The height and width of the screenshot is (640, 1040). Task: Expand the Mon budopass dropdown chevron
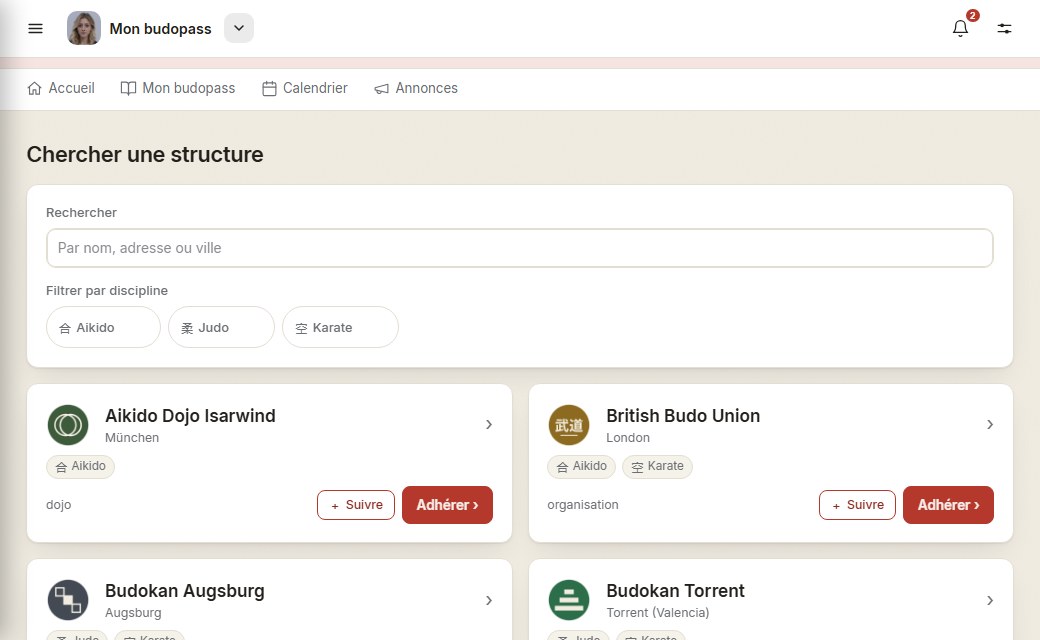[x=239, y=29]
